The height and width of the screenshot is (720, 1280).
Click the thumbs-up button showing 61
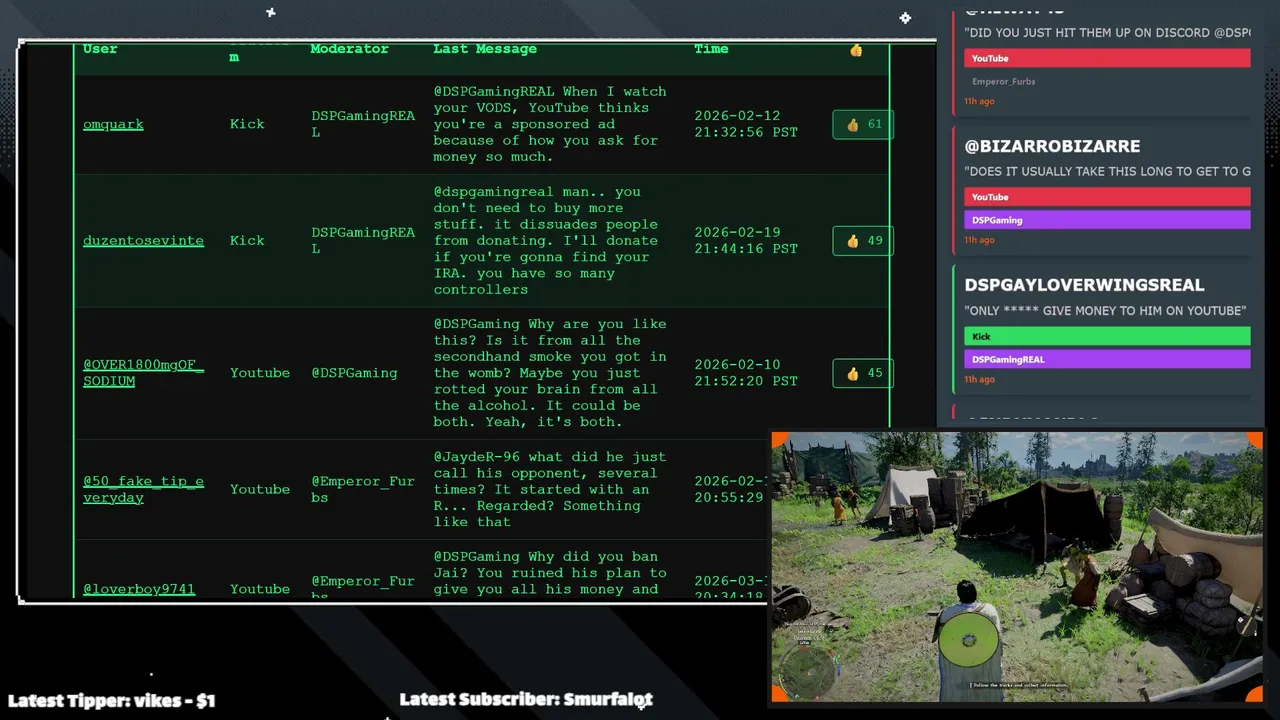pyautogui.click(x=863, y=124)
